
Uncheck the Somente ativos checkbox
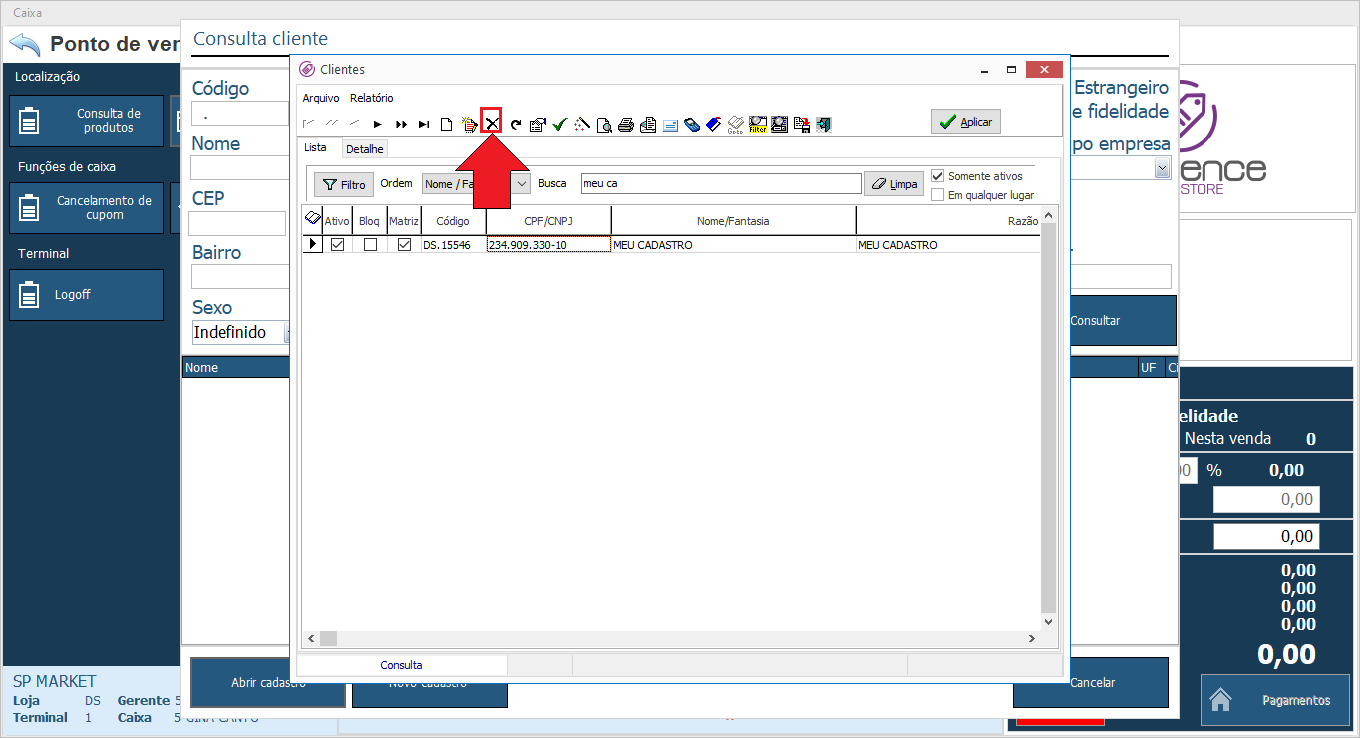(937, 176)
